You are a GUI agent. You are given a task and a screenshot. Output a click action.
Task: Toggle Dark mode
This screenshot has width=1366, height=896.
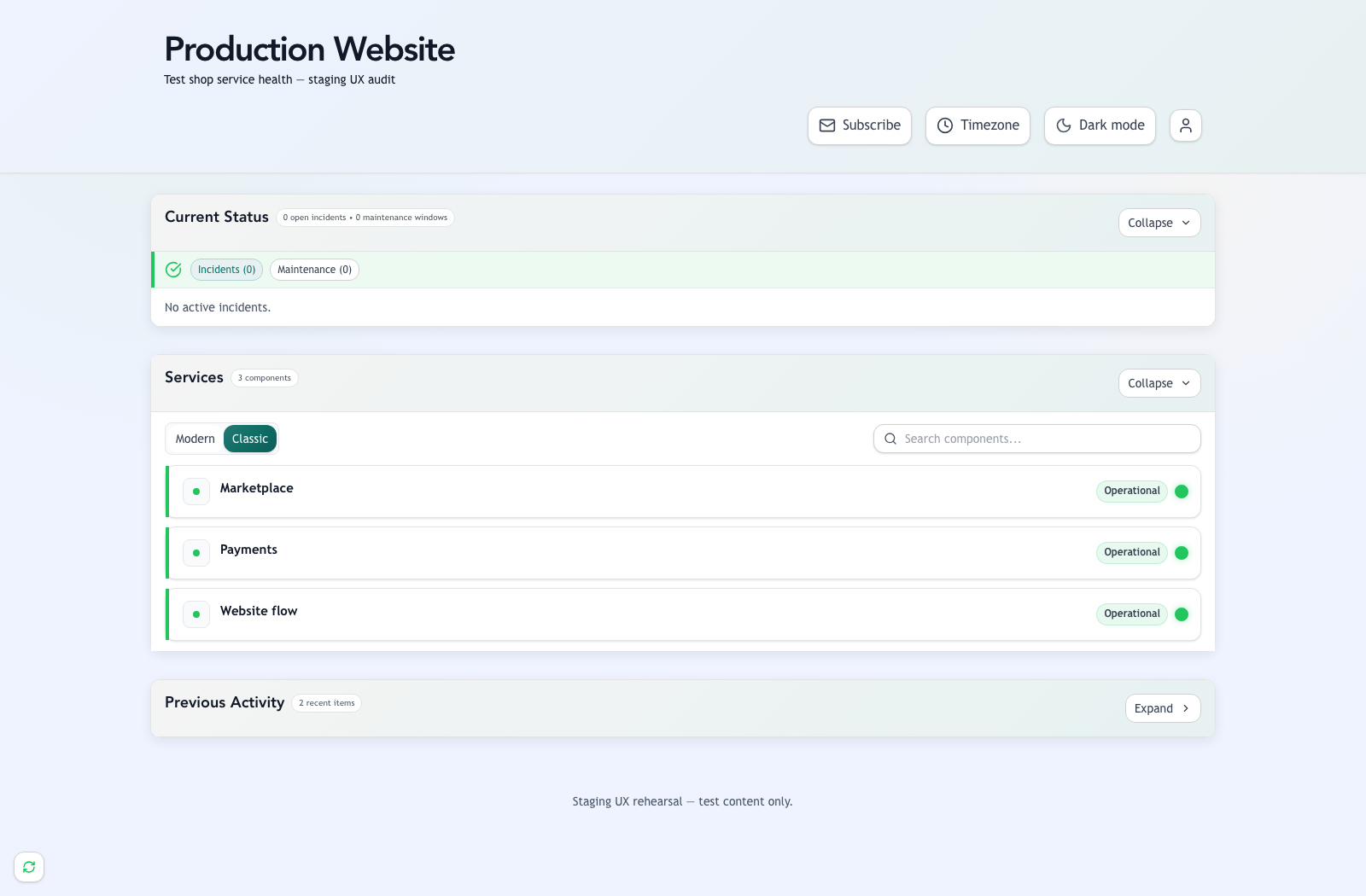click(x=1100, y=125)
